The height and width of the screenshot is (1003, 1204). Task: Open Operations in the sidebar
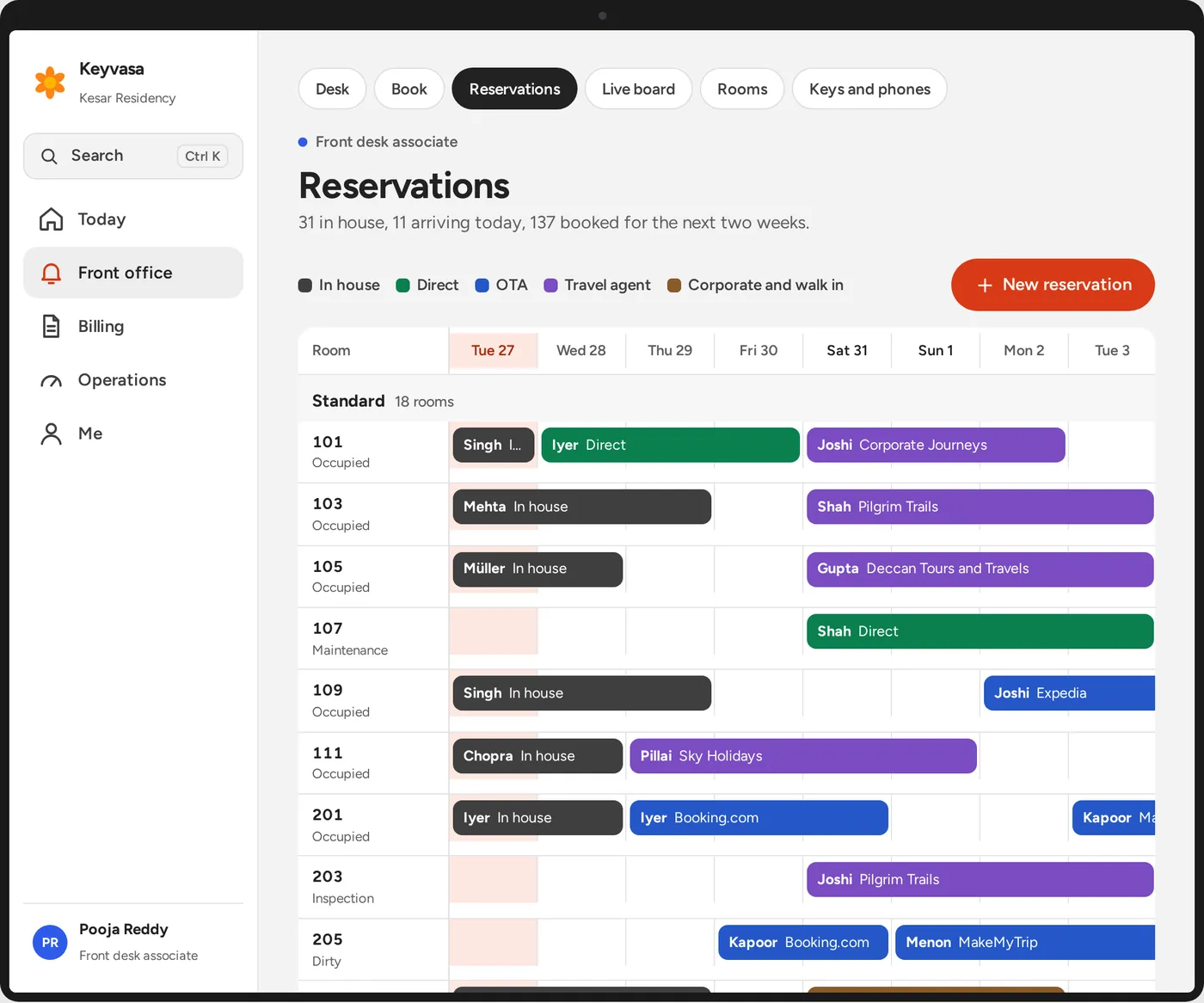pos(133,380)
